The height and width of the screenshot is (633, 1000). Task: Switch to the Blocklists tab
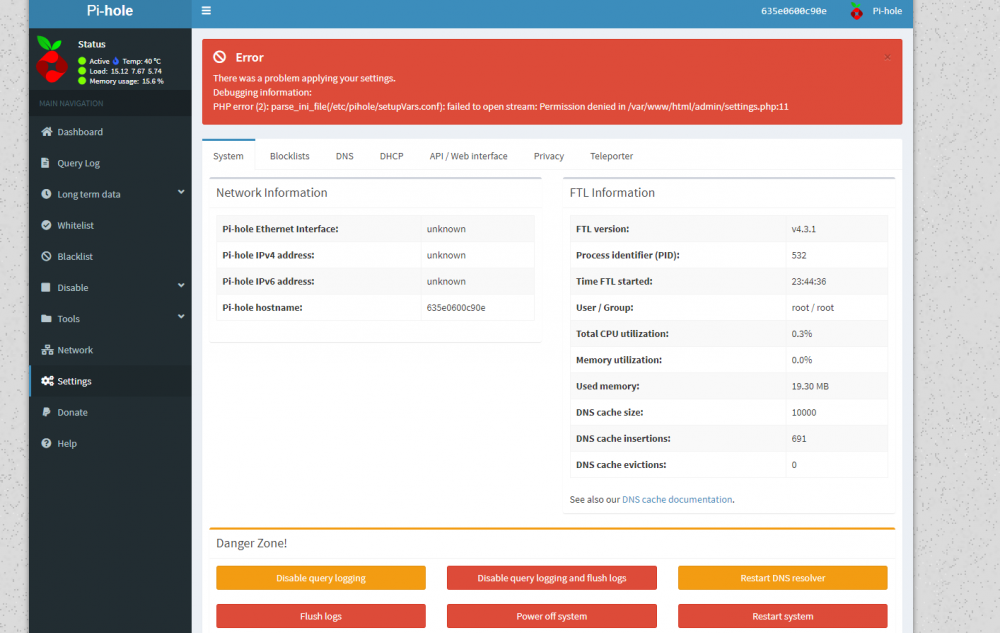tap(290, 156)
